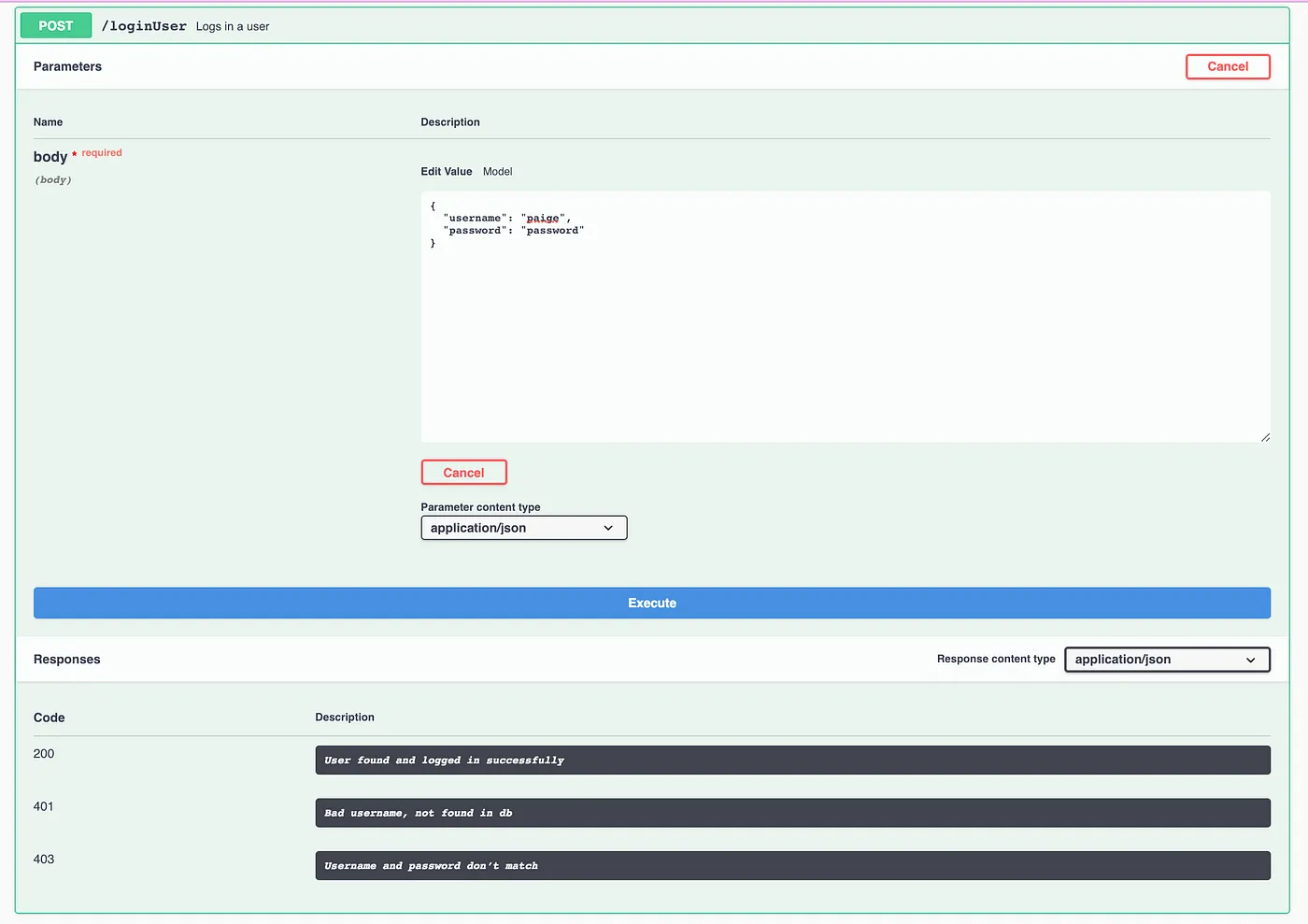
Task: Click the 403 response description bar
Action: tap(791, 865)
